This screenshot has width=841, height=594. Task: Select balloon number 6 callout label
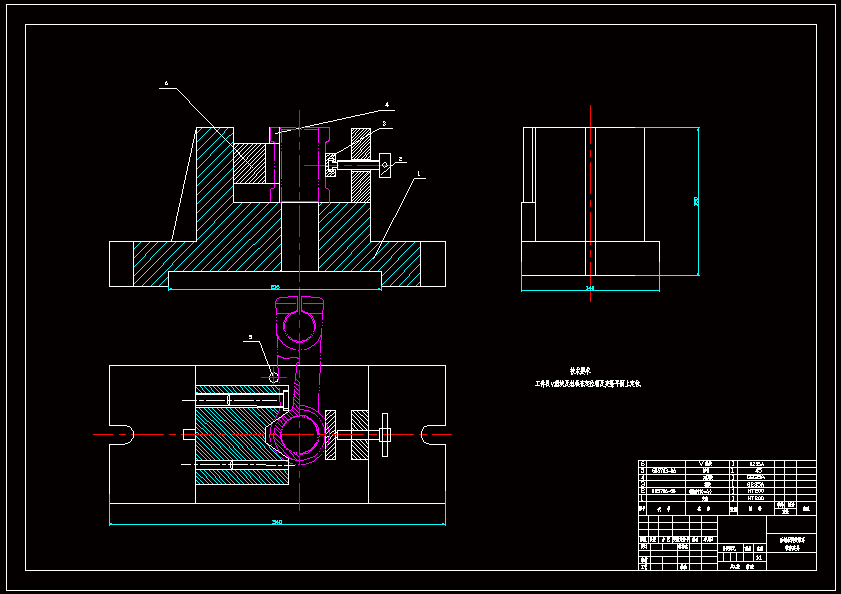pos(166,83)
